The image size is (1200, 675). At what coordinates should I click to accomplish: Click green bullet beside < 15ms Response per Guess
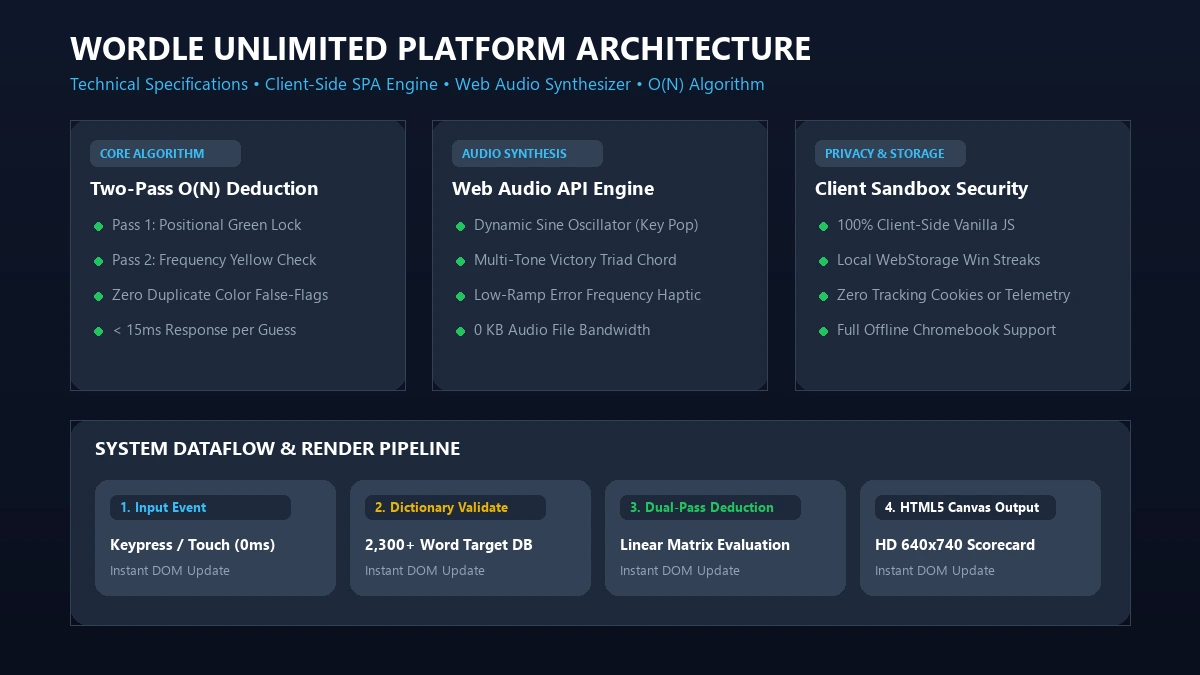(x=98, y=331)
